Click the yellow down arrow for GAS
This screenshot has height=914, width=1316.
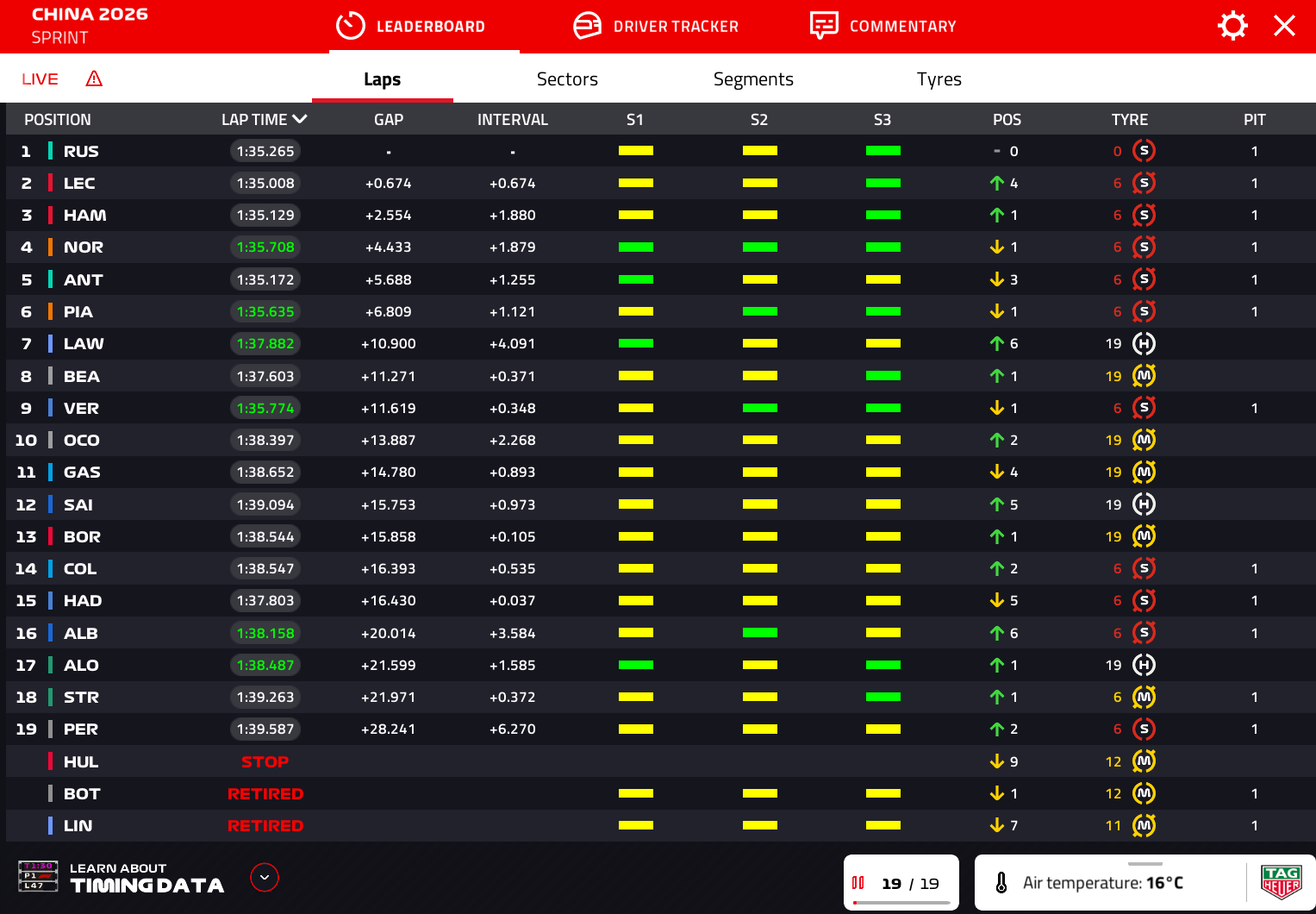click(x=997, y=472)
